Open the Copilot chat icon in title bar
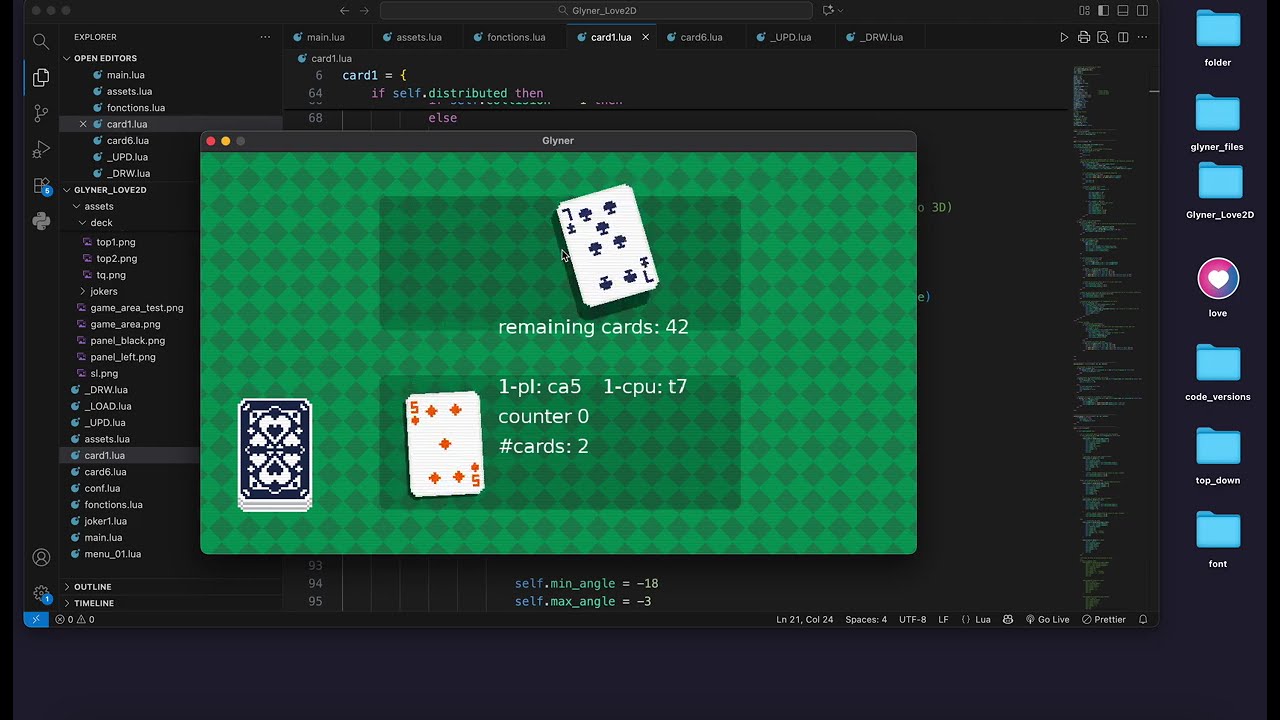1280x720 pixels. (x=827, y=10)
